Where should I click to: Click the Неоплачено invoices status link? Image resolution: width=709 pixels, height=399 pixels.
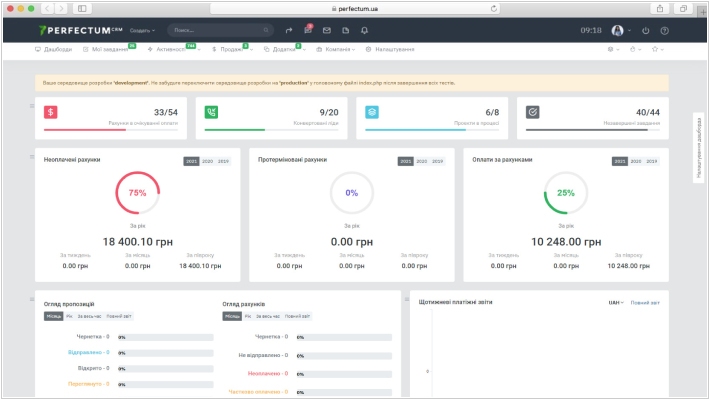pos(268,373)
